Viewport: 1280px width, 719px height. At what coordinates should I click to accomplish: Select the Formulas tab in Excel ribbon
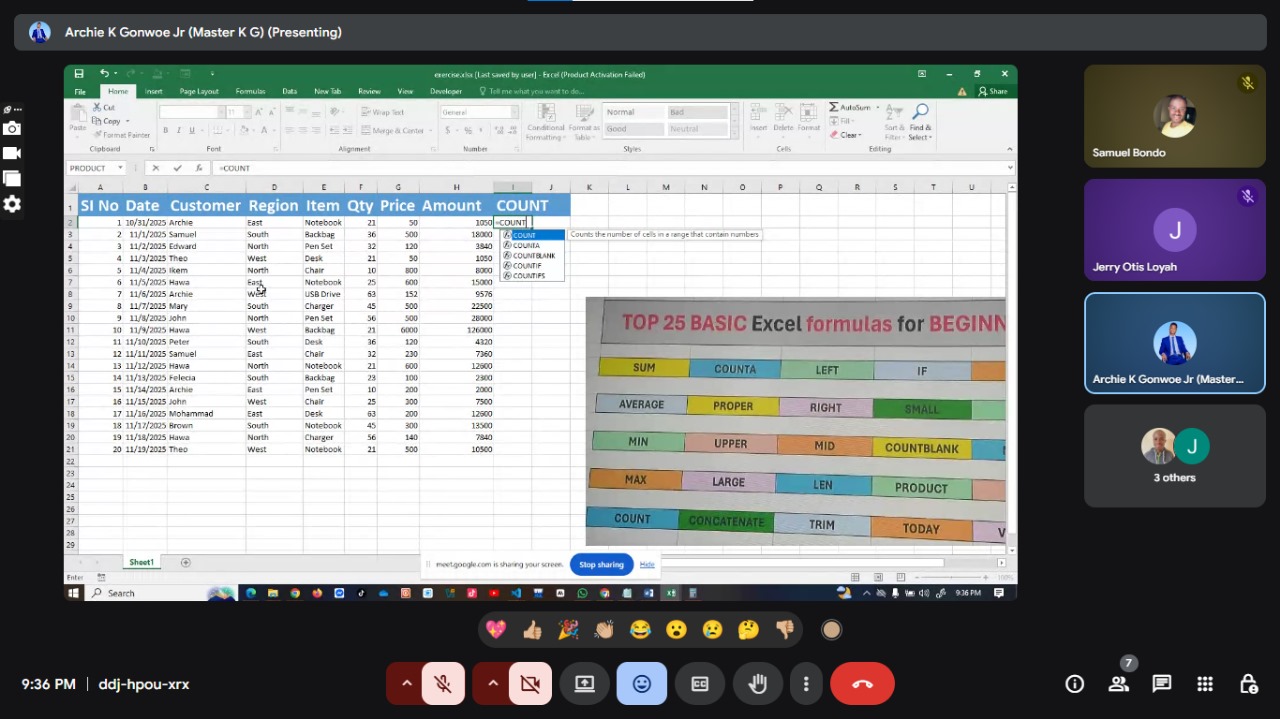pyautogui.click(x=250, y=91)
